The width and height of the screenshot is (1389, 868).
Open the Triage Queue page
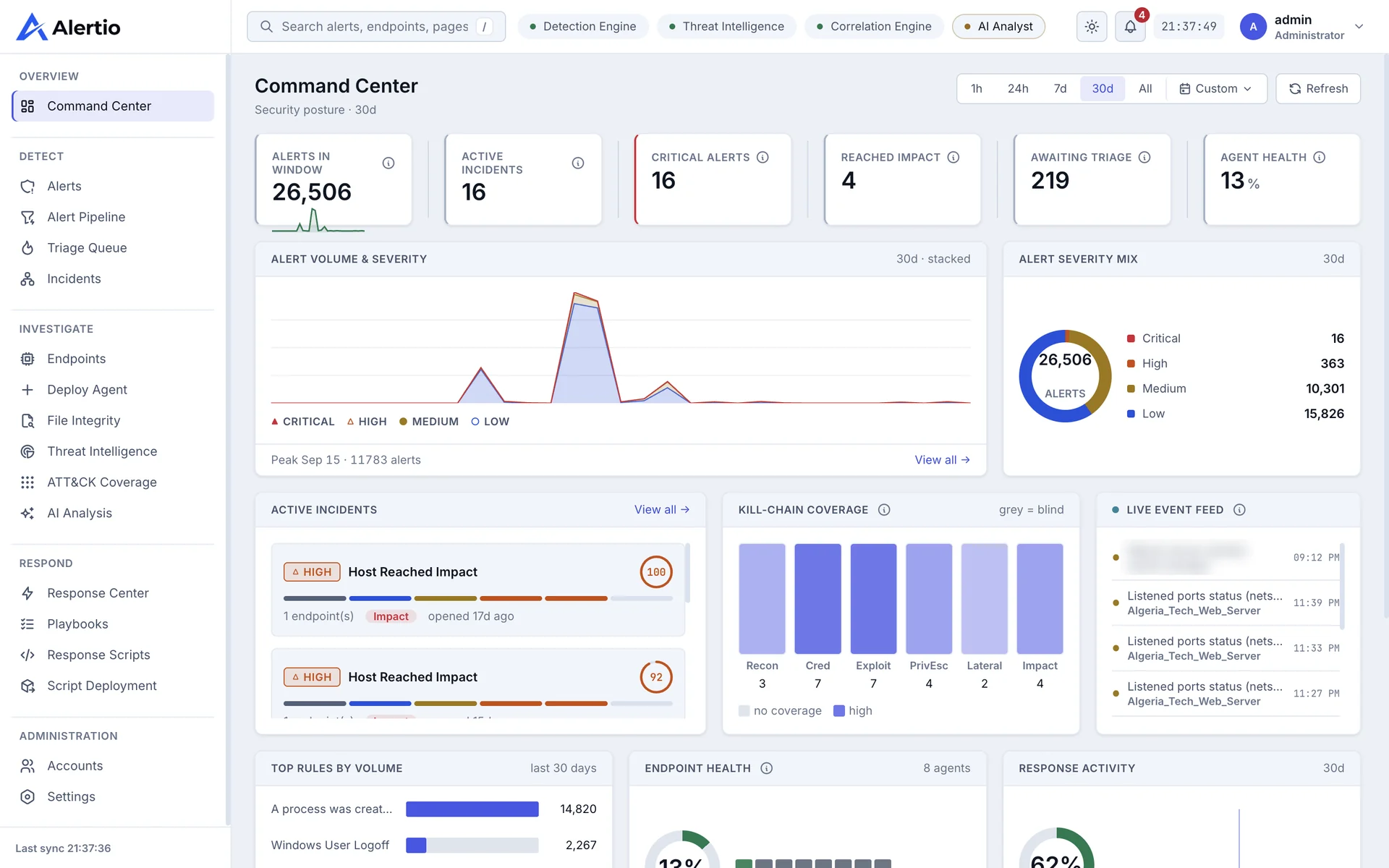click(113, 248)
